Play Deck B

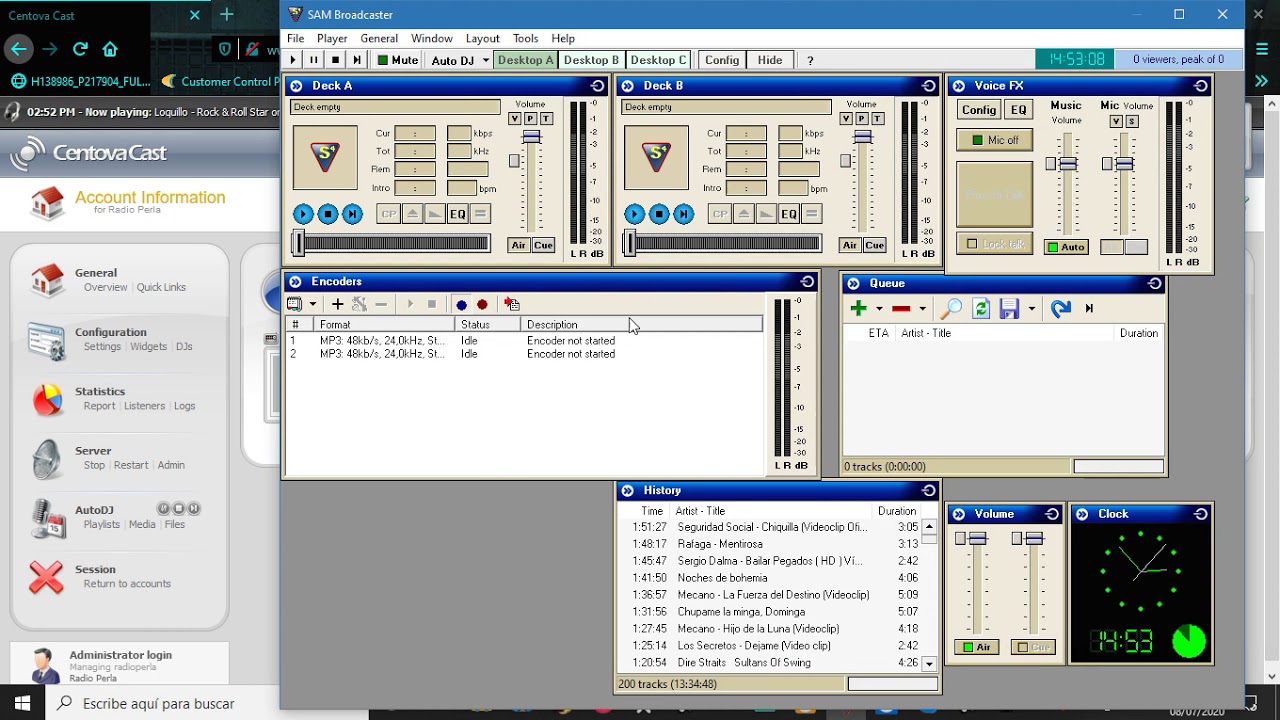tap(634, 214)
